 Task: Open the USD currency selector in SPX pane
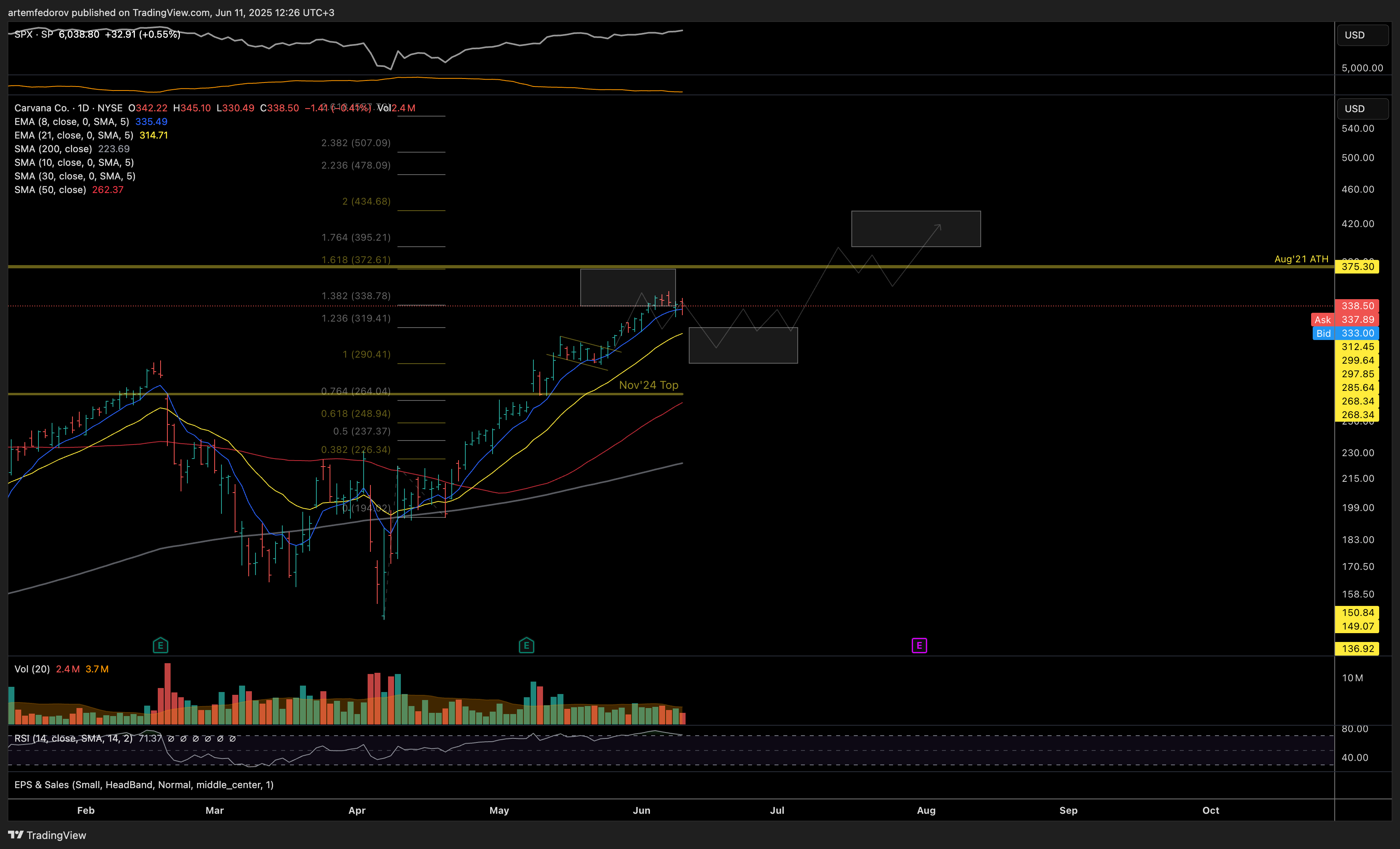tap(1362, 35)
